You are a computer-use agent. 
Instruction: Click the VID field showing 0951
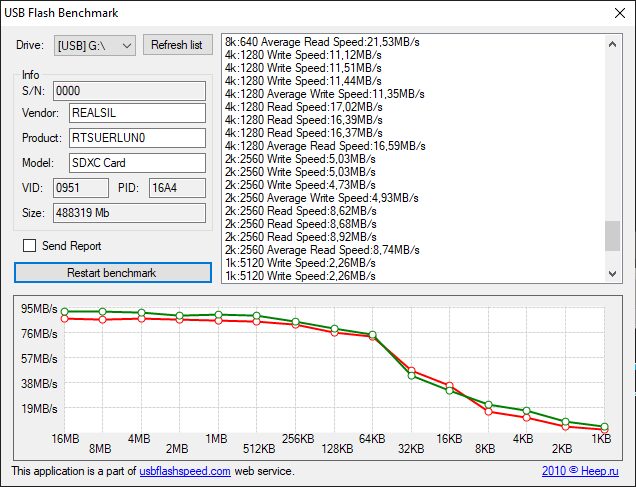click(80, 187)
